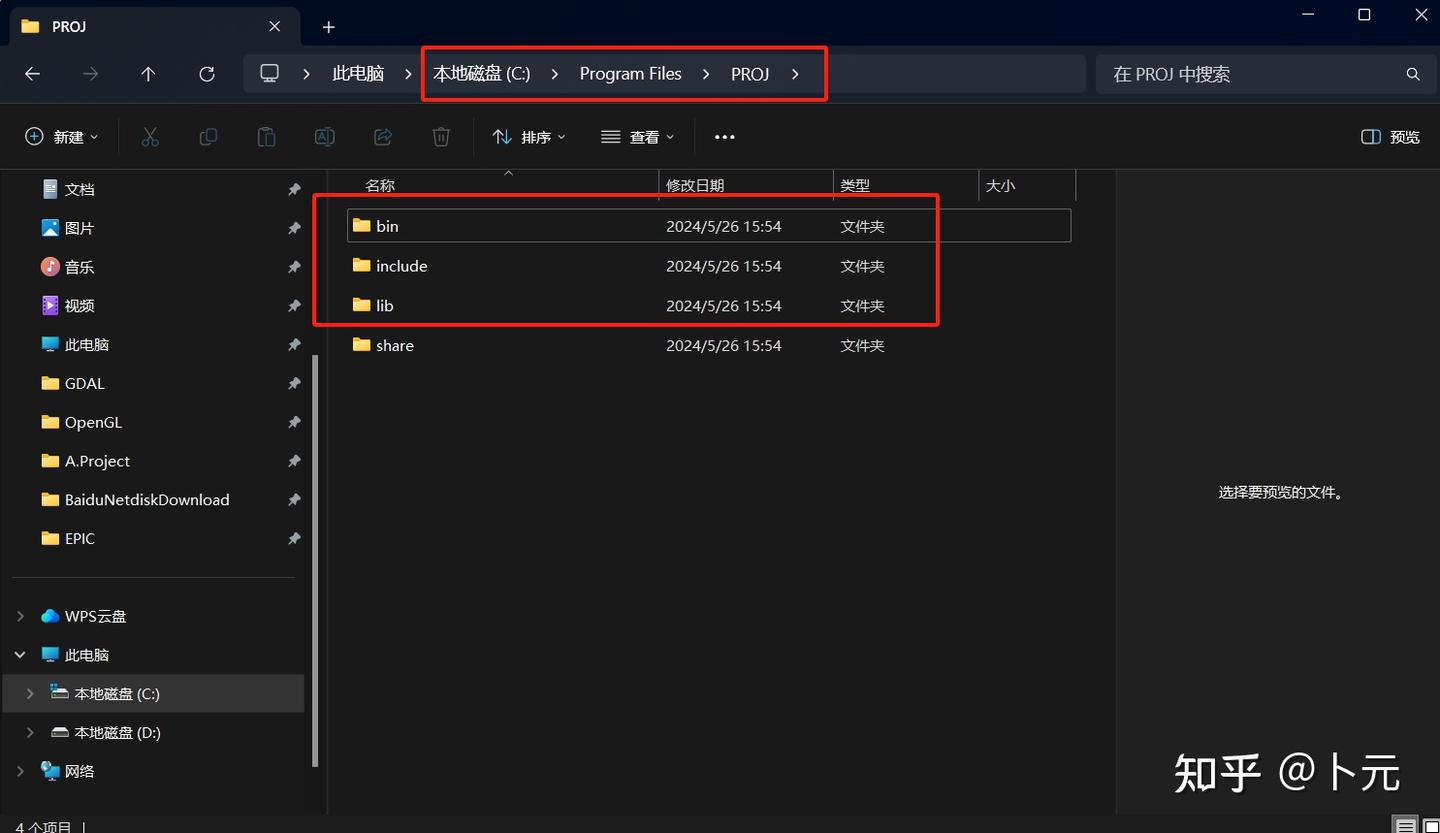Screen dimensions: 1440x833
Task: Open 视频 in quick access
Action: tap(79, 306)
